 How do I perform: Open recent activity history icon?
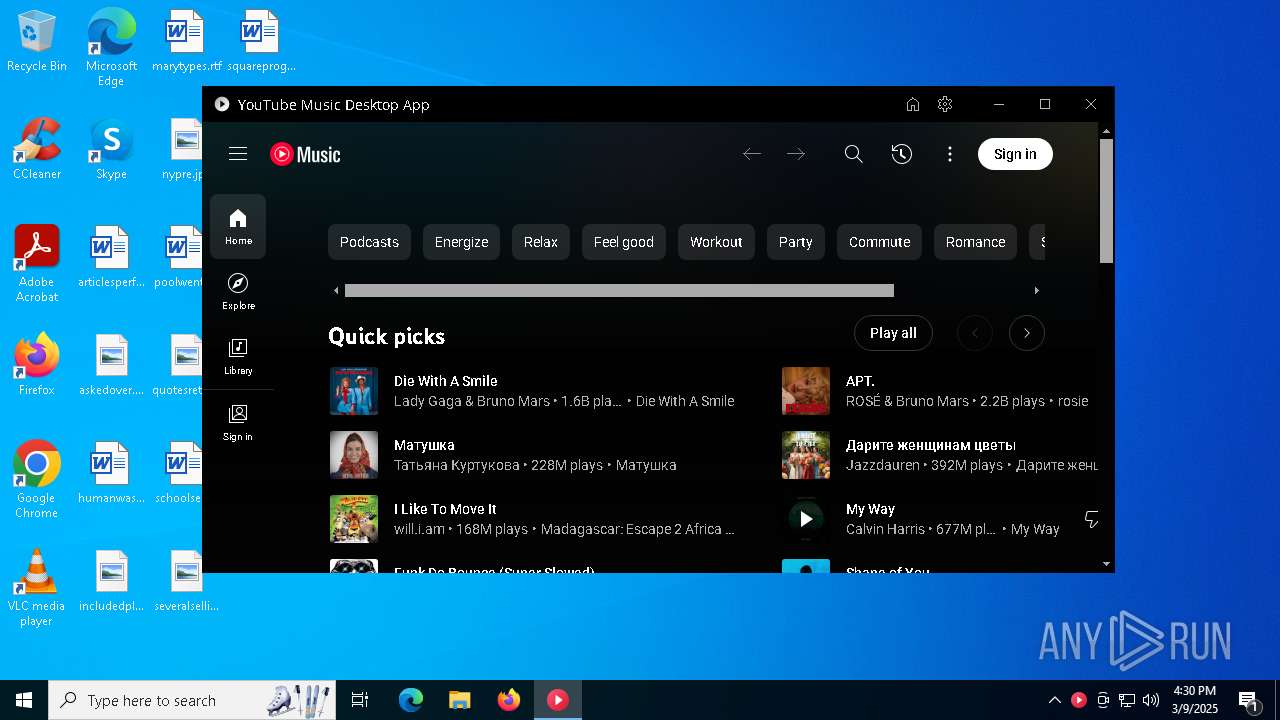tap(902, 154)
